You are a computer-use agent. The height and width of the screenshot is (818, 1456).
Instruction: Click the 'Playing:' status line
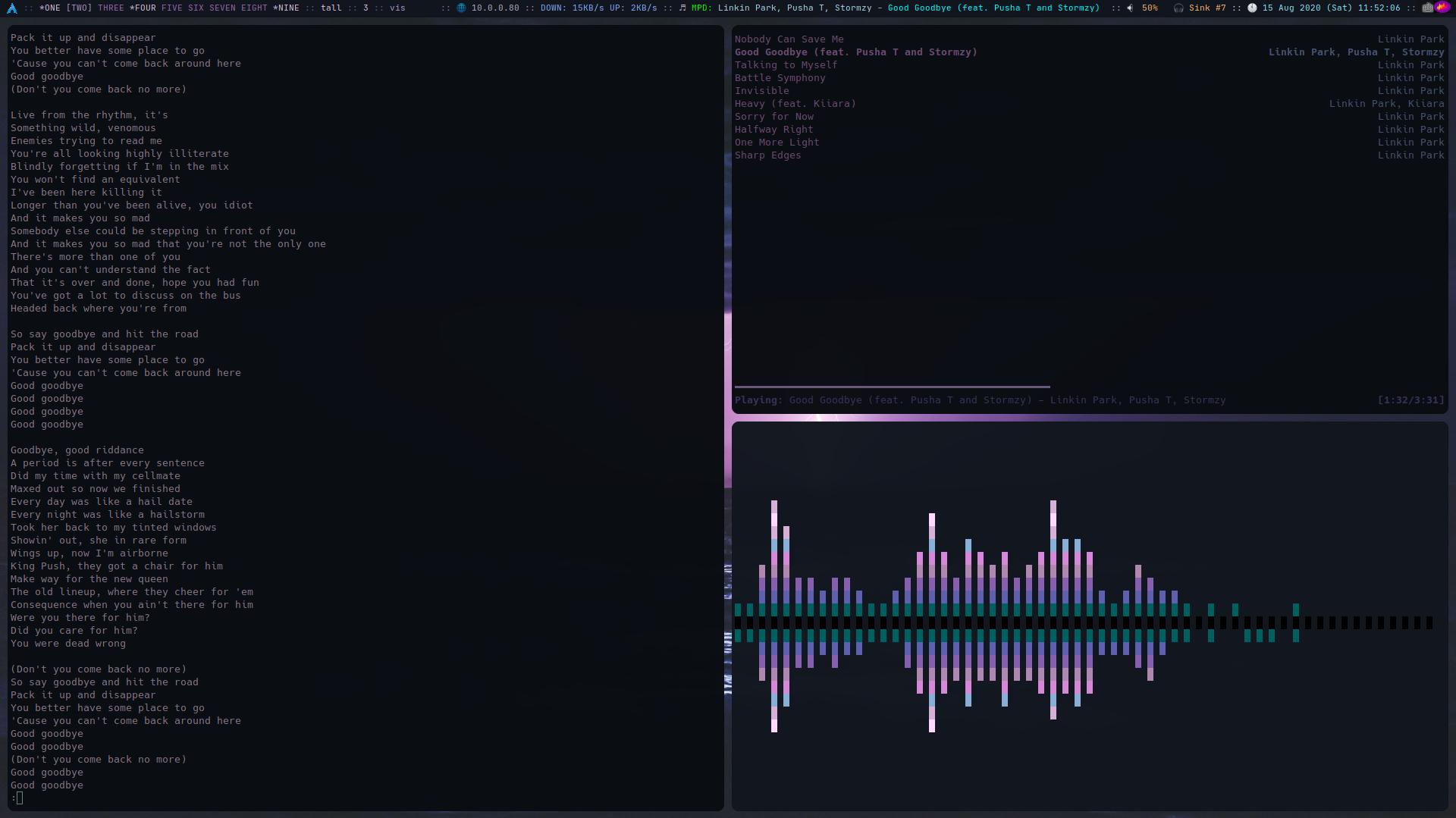pos(980,400)
